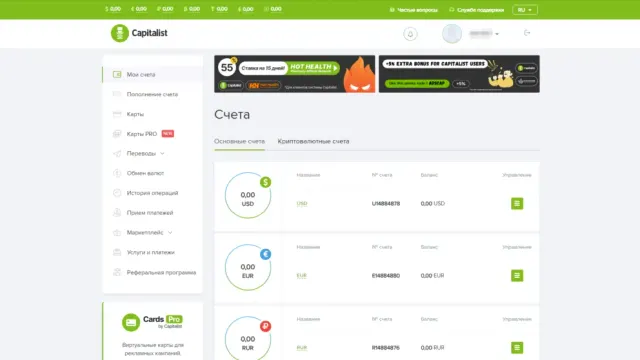Viewport: 640px width, 360px height.
Task: Click the 0,00 EUR balance value in table
Action: (x=432, y=276)
